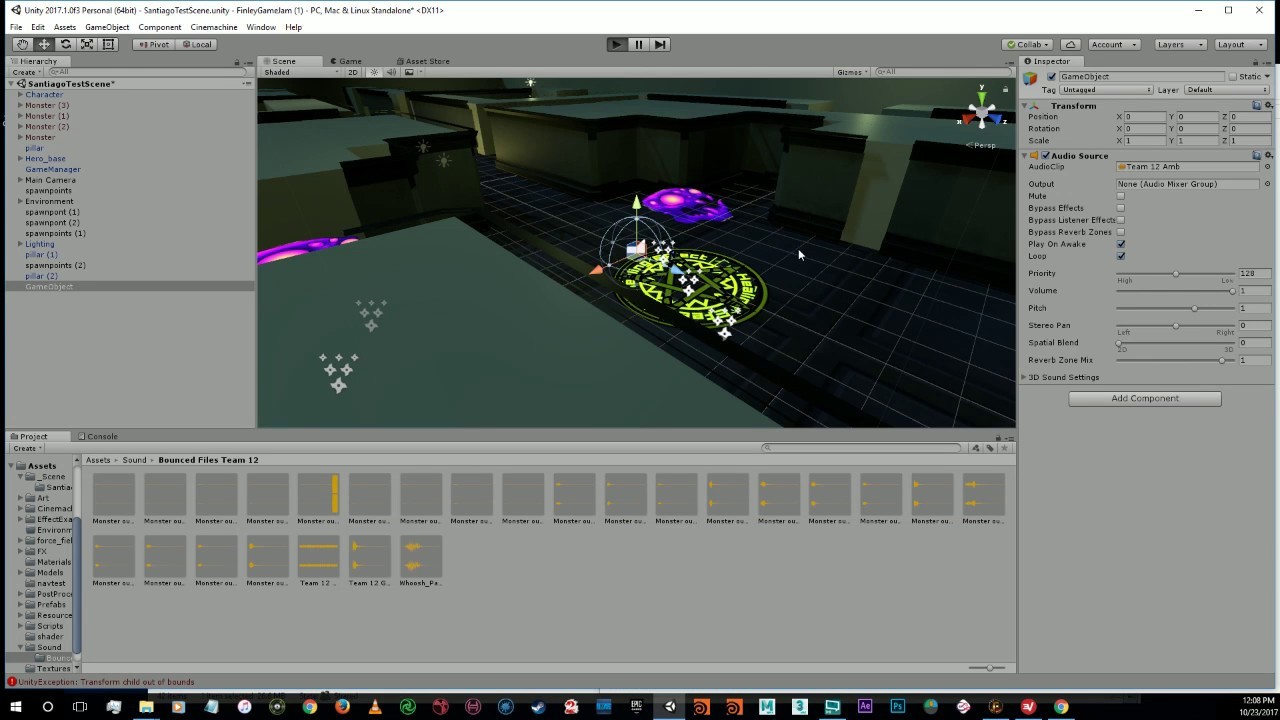
Task: Click the Add Component button
Action: point(1144,398)
